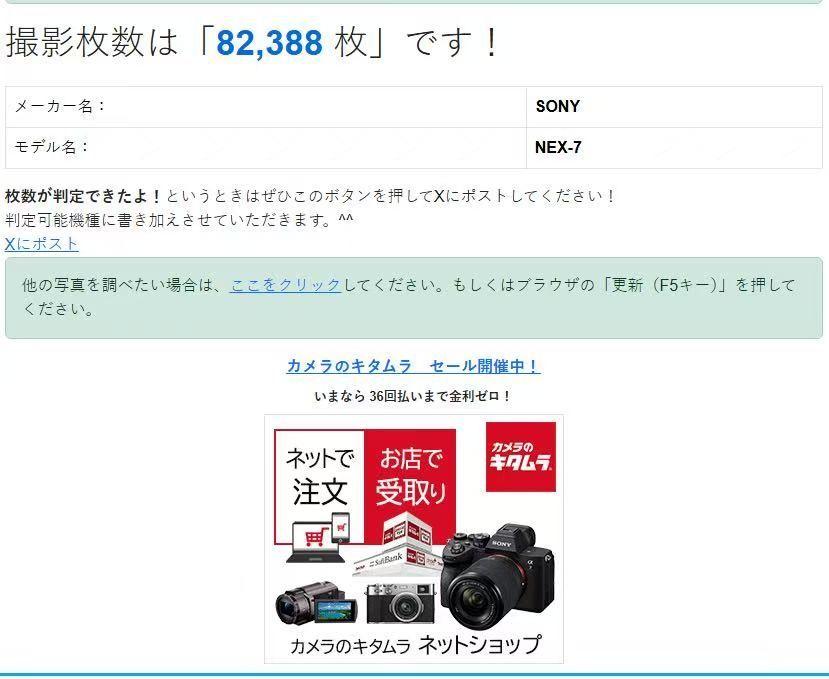Click the いまなら36回払いまで金利ゼロ text

(x=413, y=396)
